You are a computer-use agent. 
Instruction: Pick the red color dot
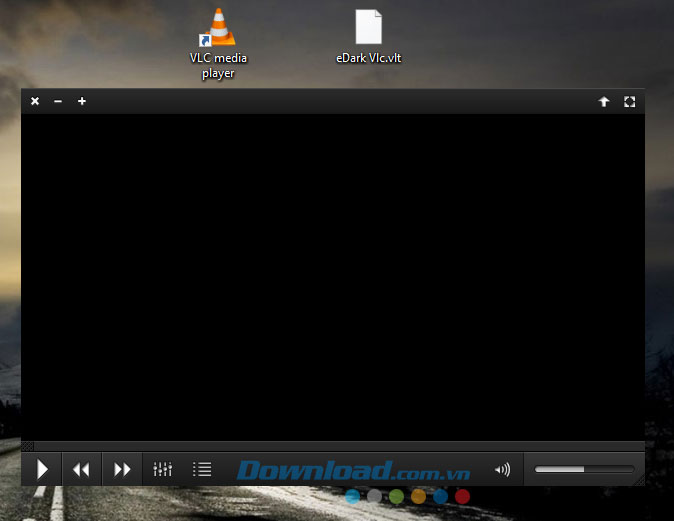pos(462,496)
